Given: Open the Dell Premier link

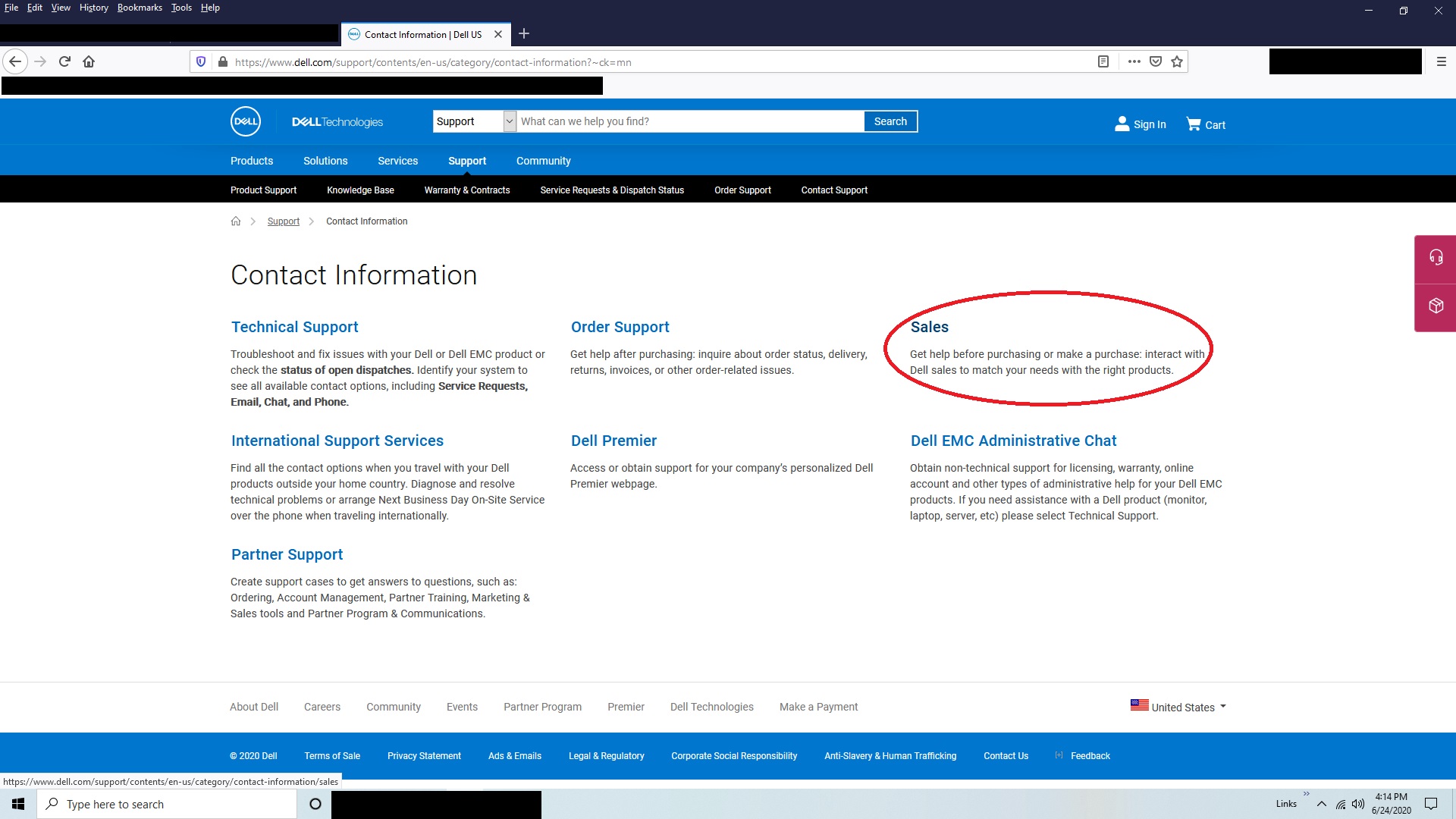Looking at the screenshot, I should pyautogui.click(x=613, y=441).
